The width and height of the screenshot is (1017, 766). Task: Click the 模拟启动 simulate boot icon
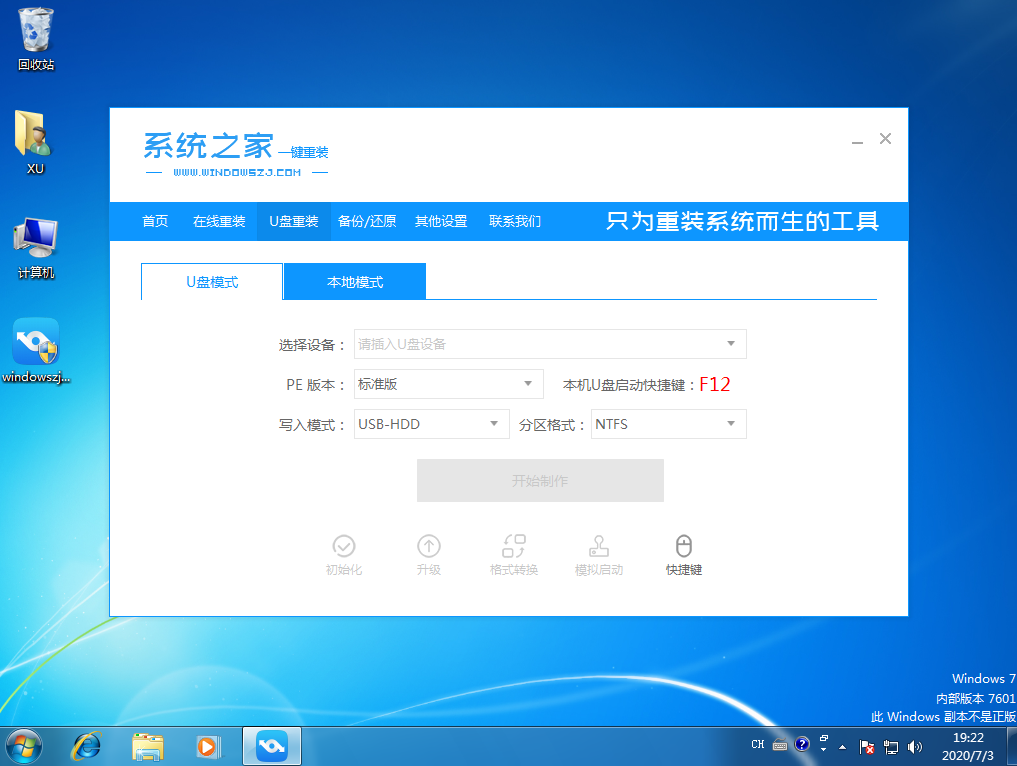(599, 555)
